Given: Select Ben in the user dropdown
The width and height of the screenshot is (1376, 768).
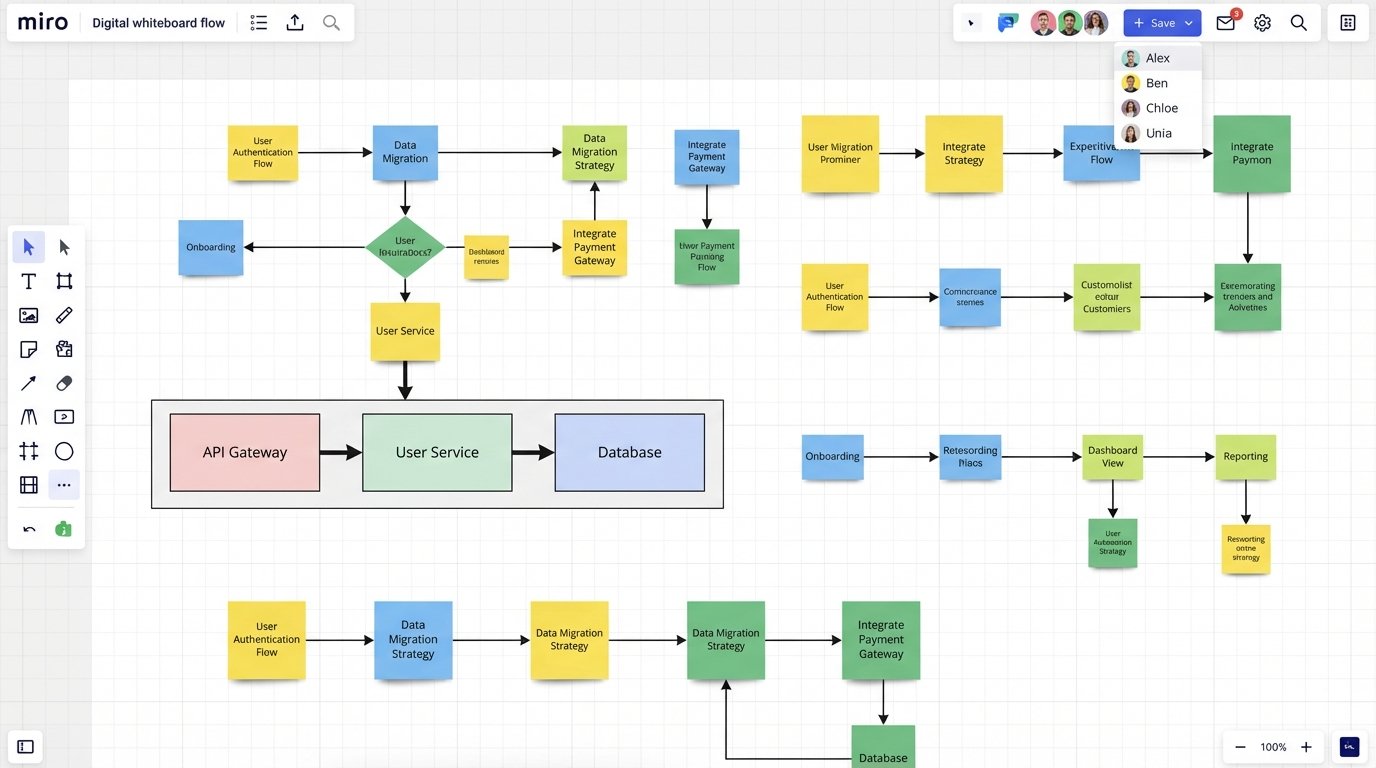Looking at the screenshot, I should point(1157,82).
